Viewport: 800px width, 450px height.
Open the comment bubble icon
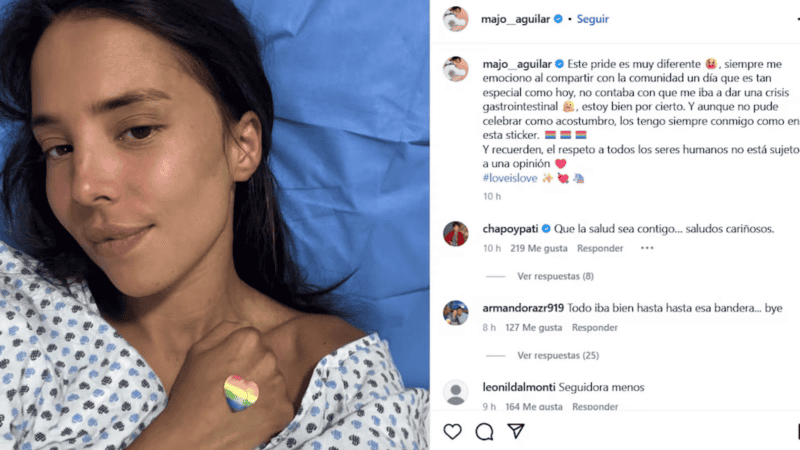(x=484, y=432)
